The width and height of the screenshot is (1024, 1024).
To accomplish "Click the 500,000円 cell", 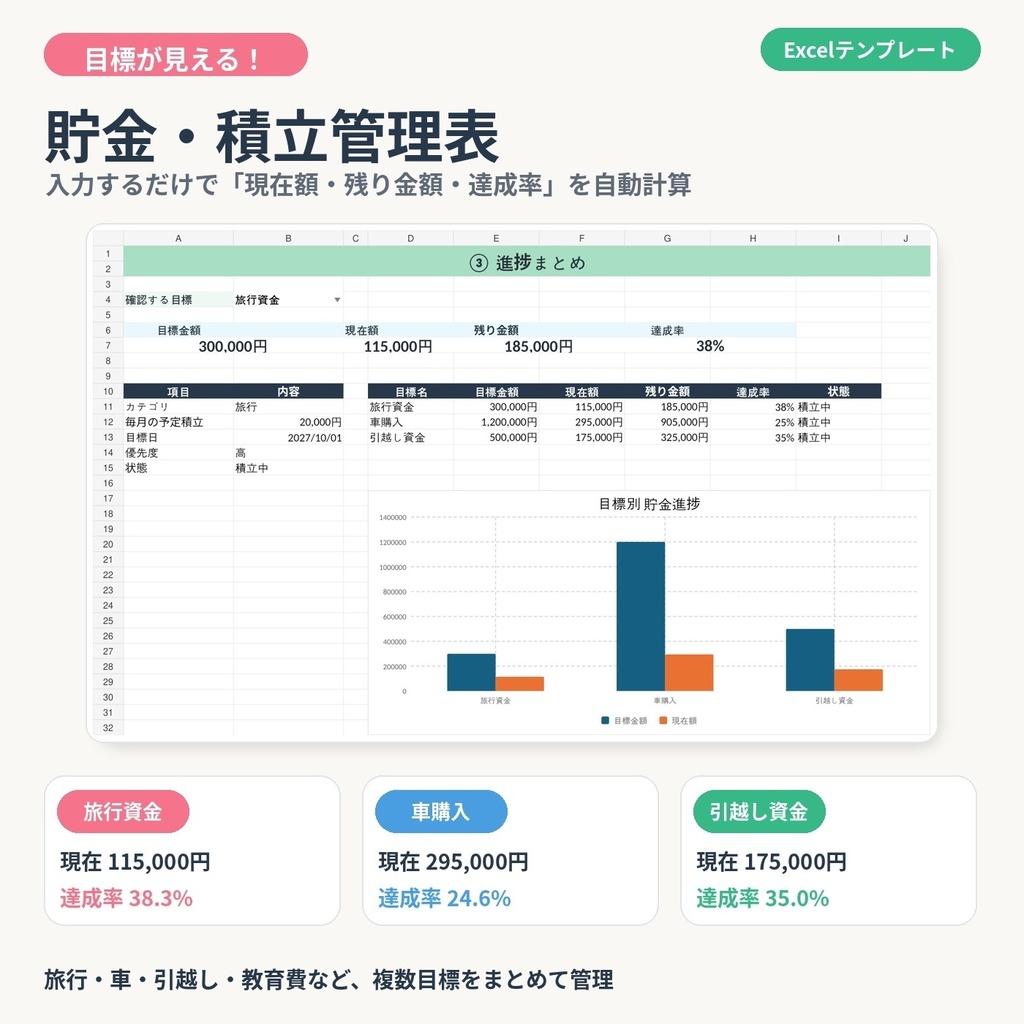I will tap(496, 438).
